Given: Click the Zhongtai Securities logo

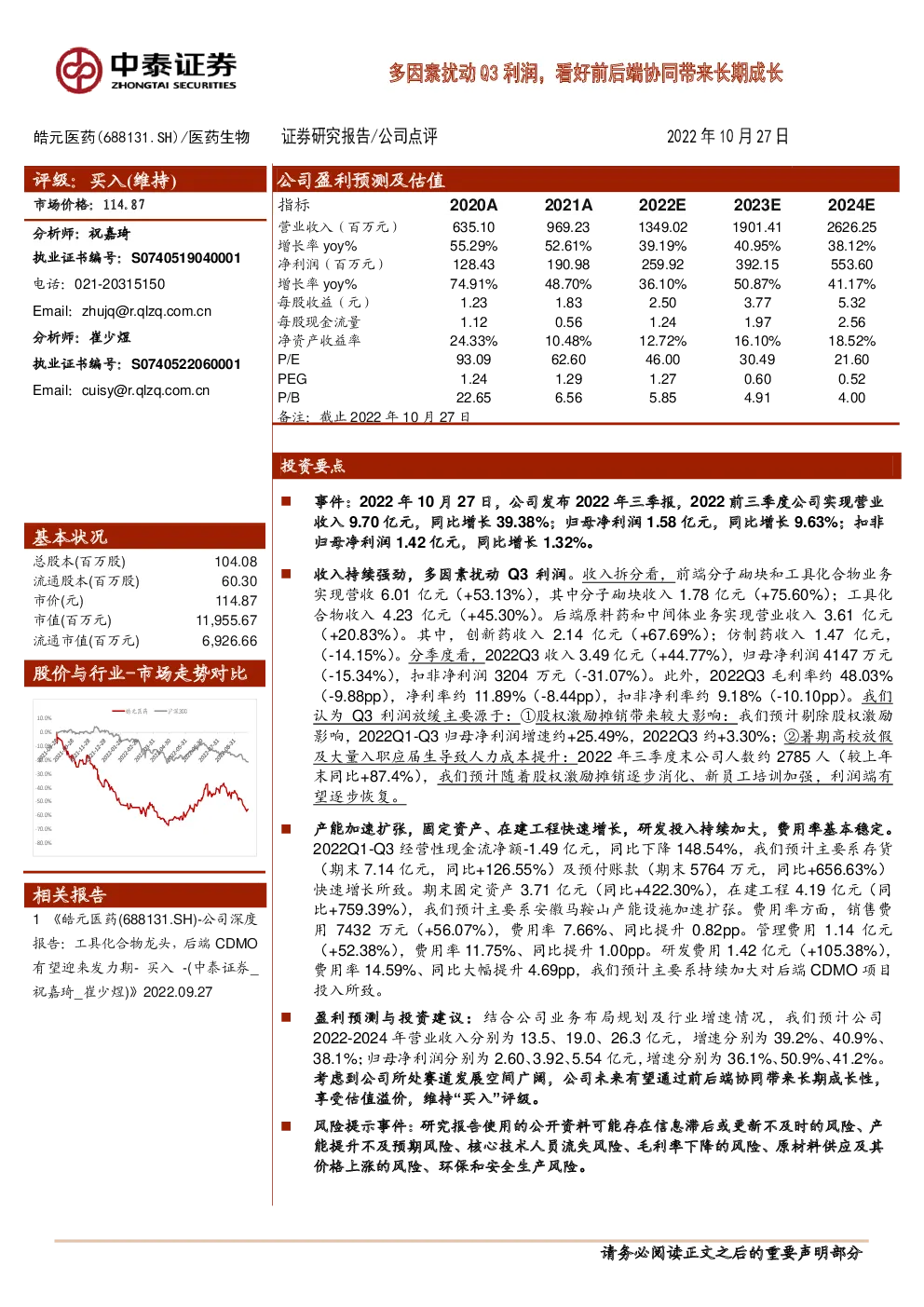Looking at the screenshot, I should coord(146,71).
